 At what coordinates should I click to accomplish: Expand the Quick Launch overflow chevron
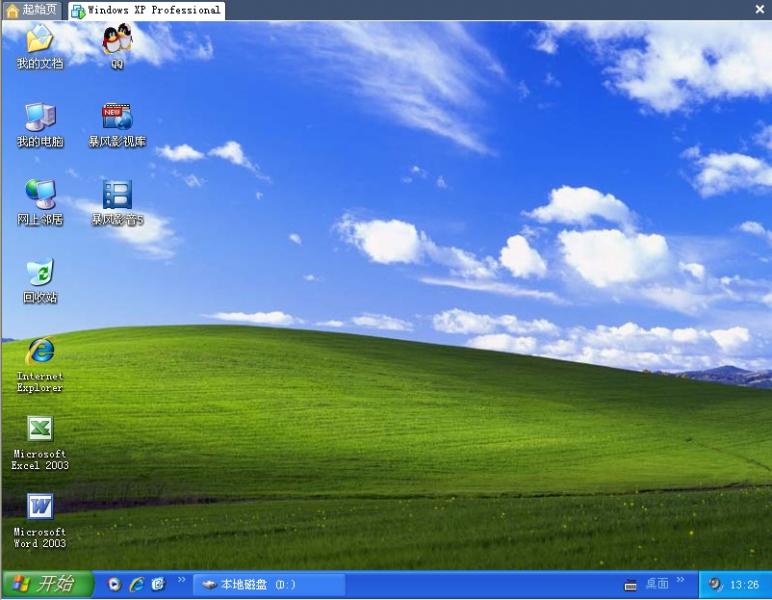[x=182, y=580]
